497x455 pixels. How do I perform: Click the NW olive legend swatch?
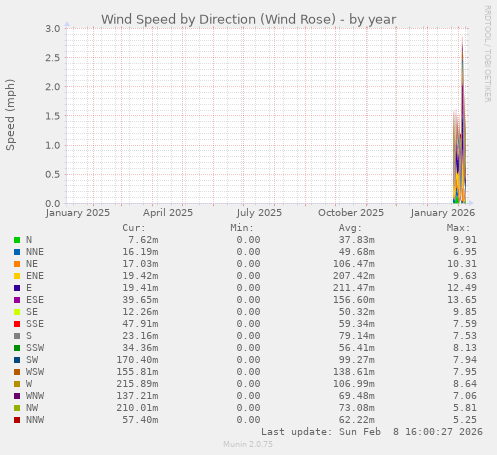[17, 408]
